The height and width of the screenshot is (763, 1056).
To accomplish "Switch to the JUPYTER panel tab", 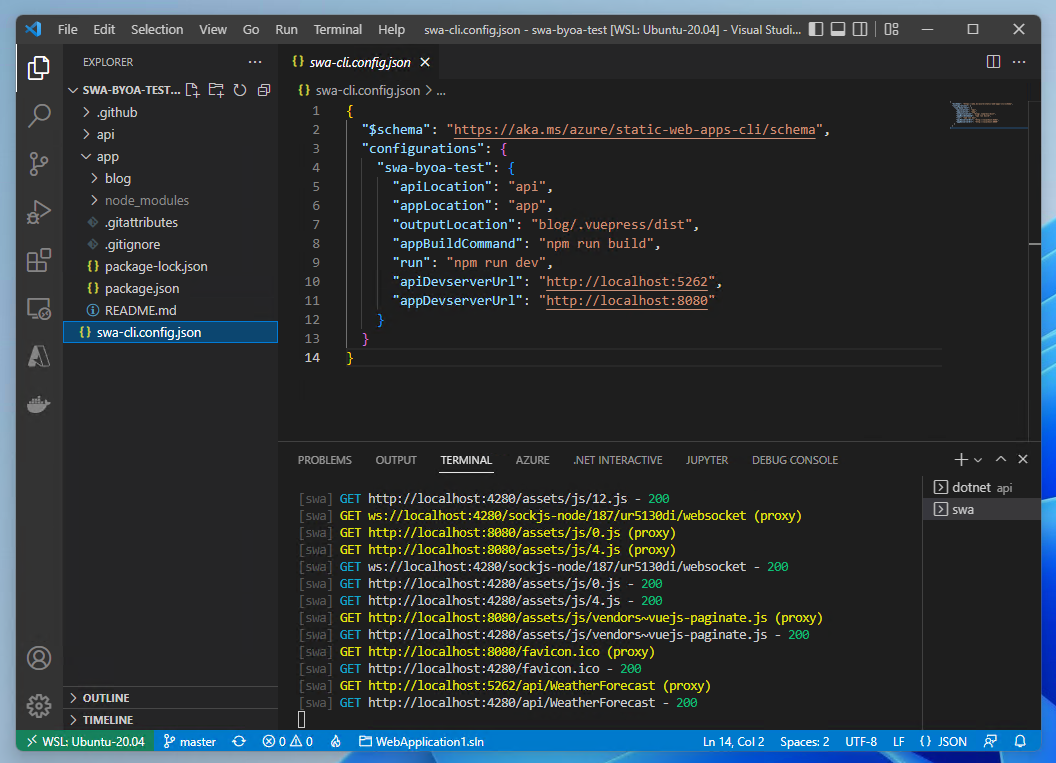I will click(706, 460).
